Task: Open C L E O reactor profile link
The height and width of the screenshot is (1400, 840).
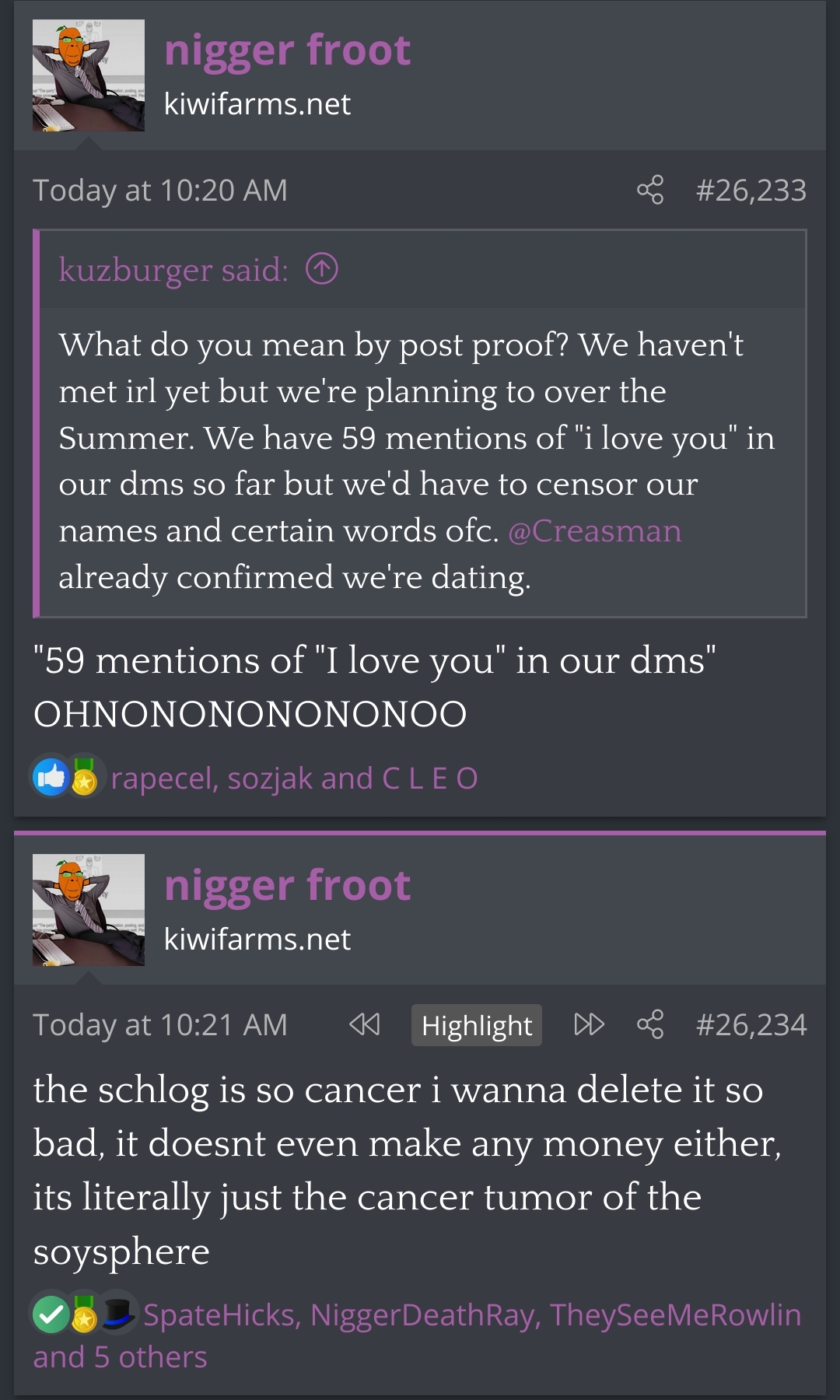Action: coord(429,779)
